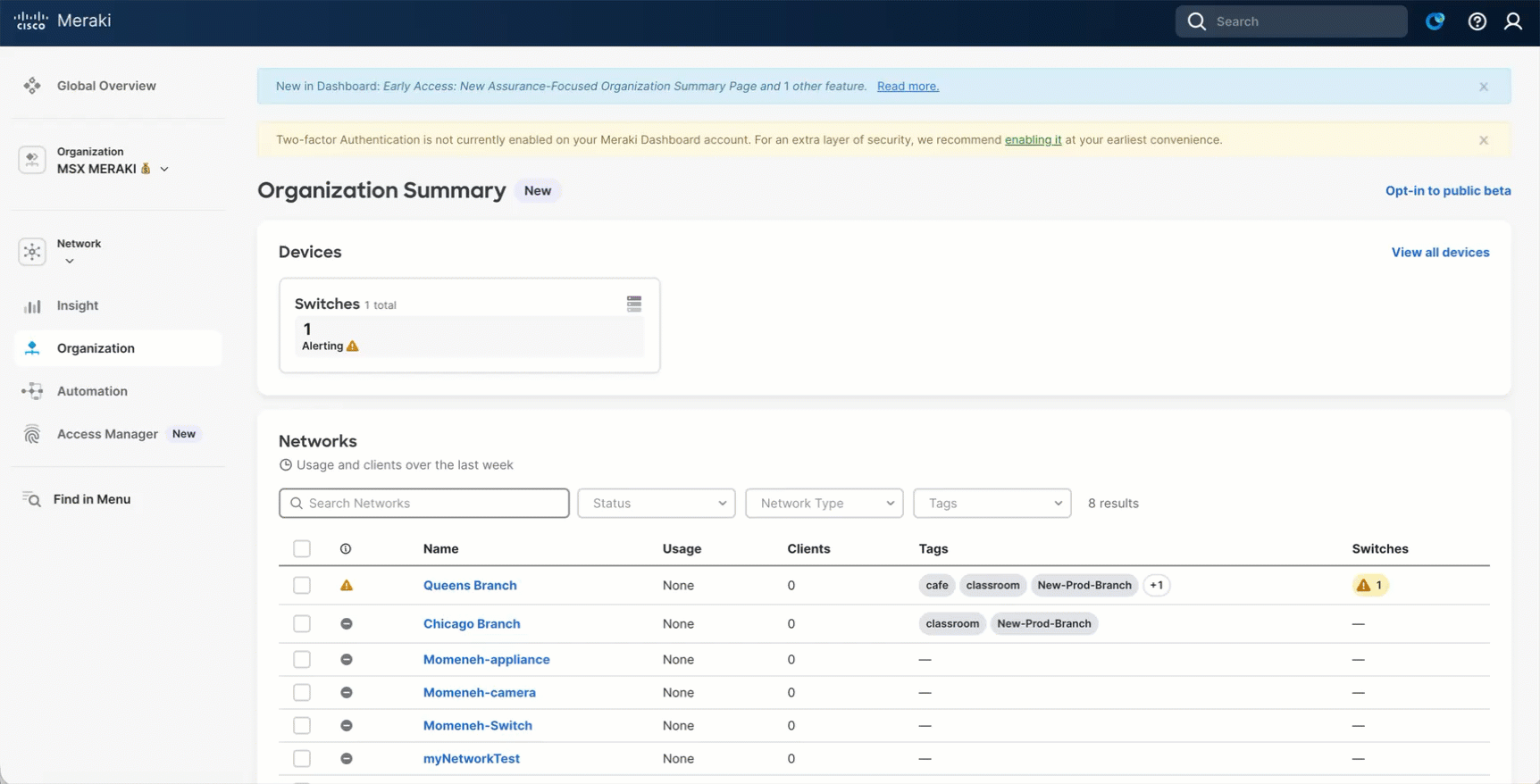The image size is (1540, 784).
Task: Expand the MSX MERAKI organization chevron
Action: point(164,169)
